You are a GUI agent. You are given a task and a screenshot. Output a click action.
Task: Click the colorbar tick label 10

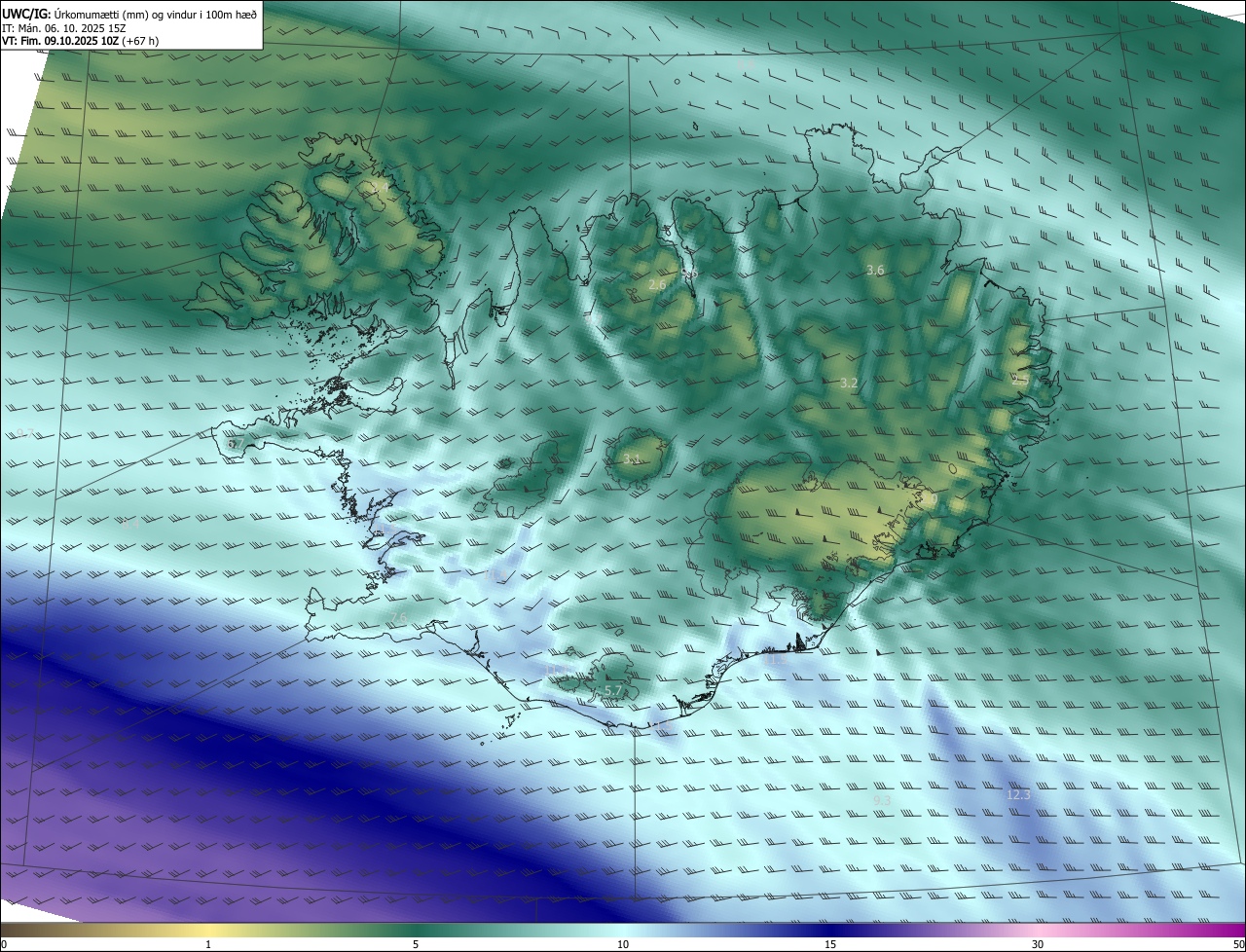[623, 944]
